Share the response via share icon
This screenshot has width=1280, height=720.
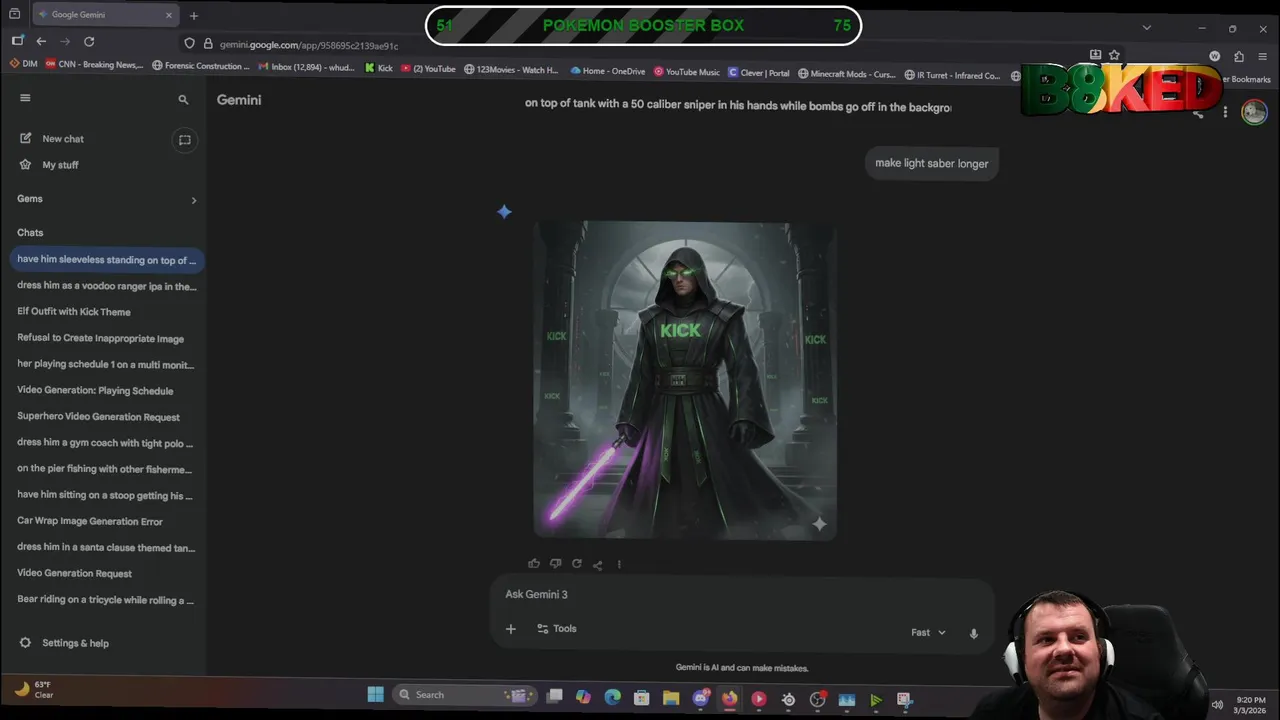pos(597,564)
